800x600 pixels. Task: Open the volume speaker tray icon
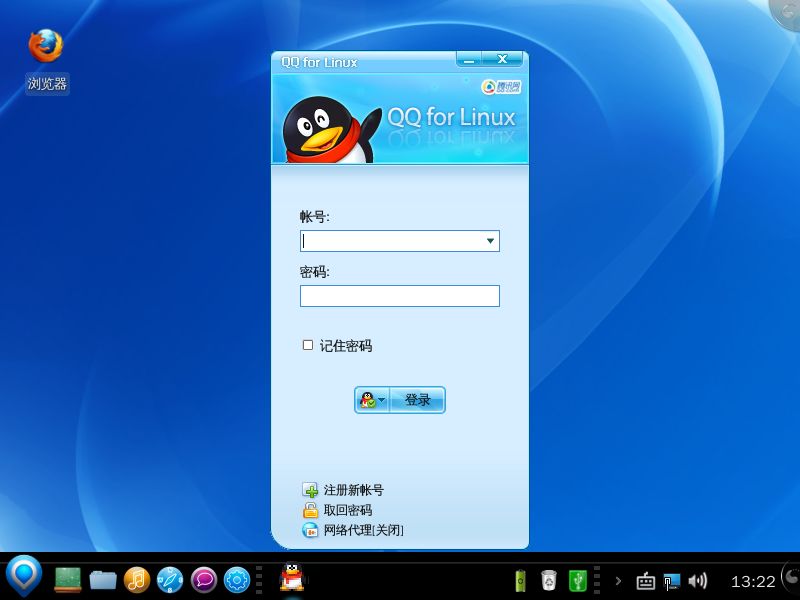[x=697, y=581]
